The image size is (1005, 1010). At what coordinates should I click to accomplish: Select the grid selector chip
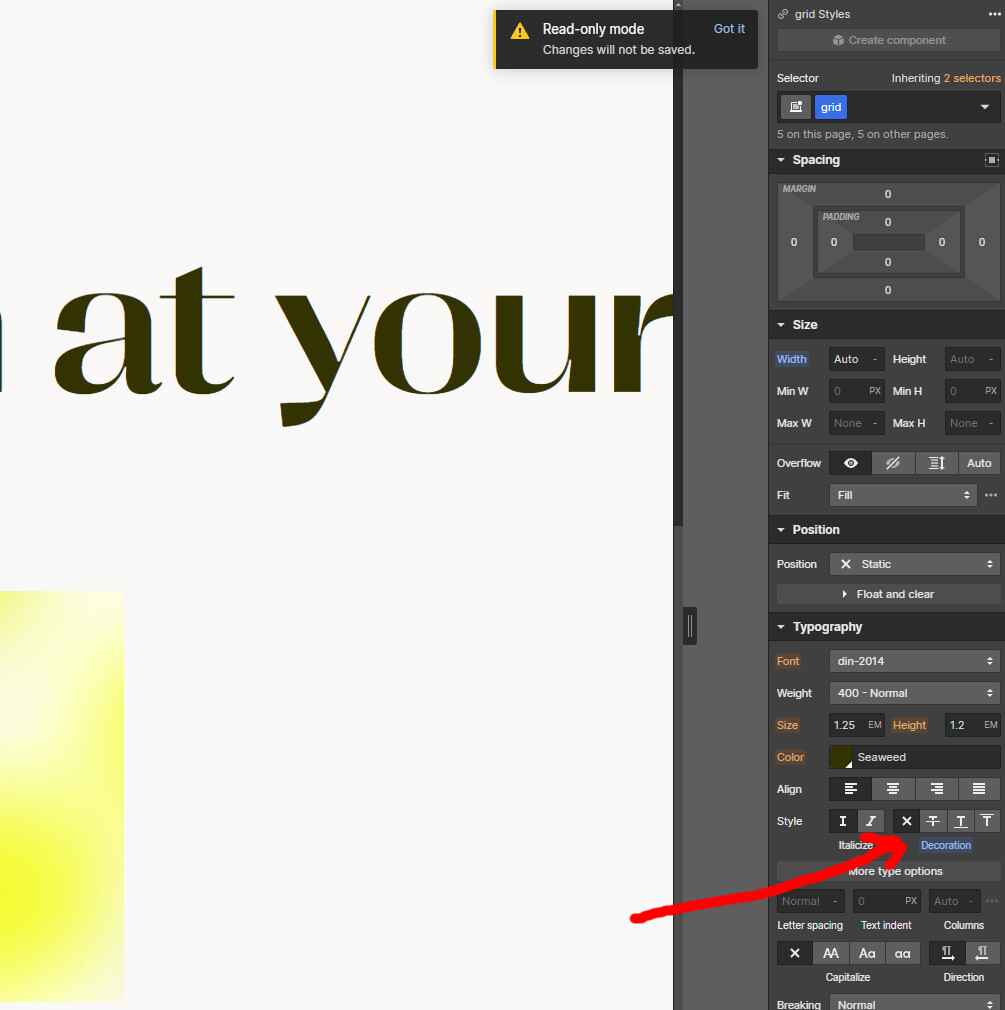click(x=830, y=107)
